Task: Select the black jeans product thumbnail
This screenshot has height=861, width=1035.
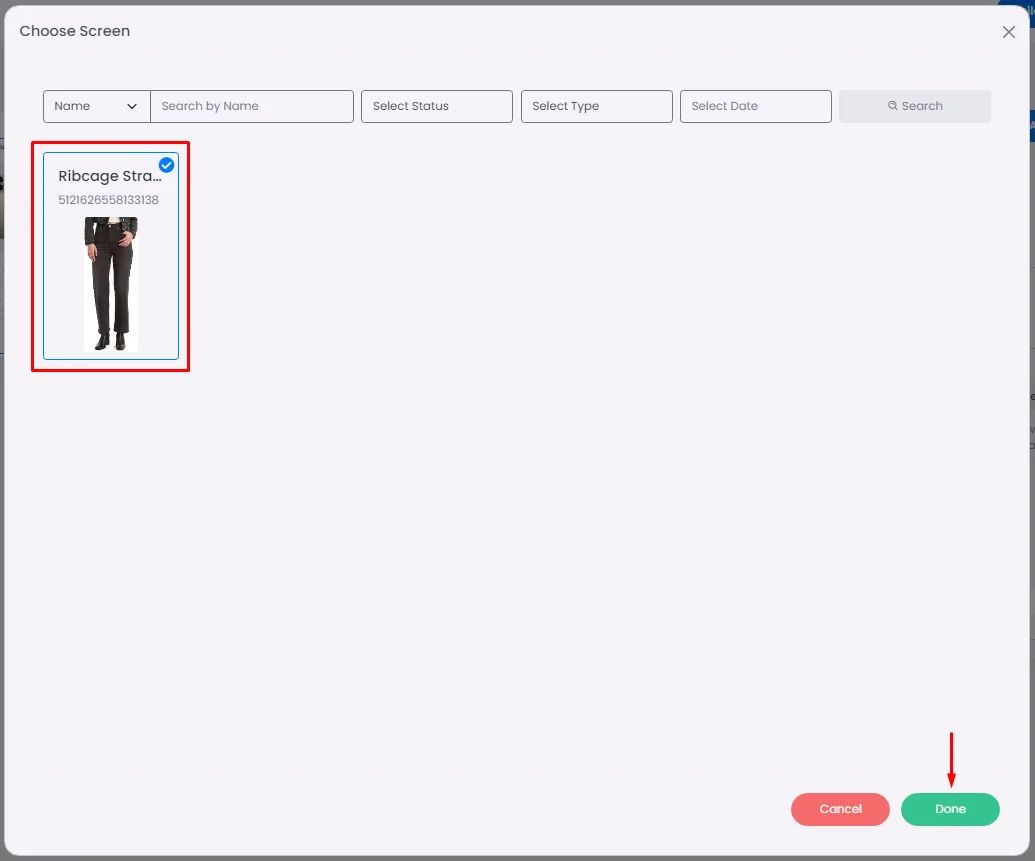Action: [x=111, y=284]
